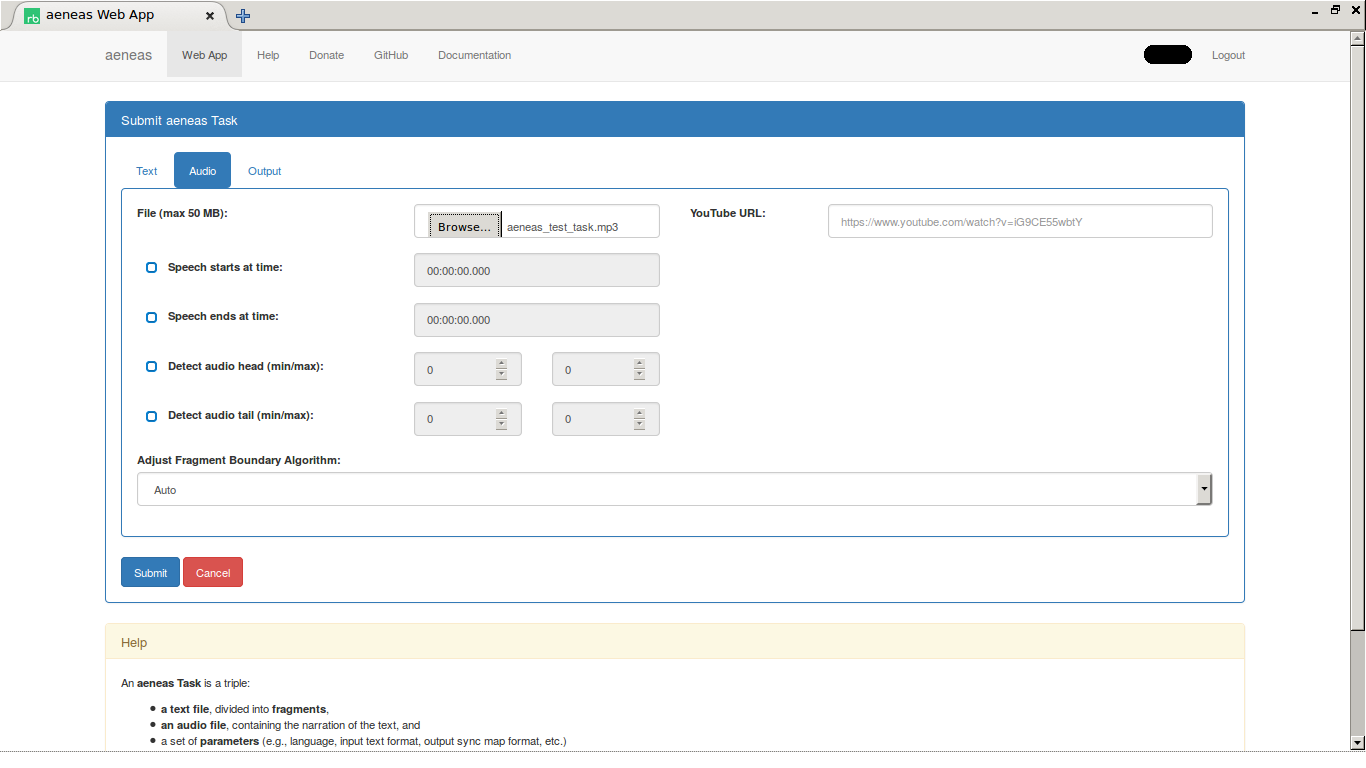The image size is (1366, 768).
Task: Click the blacked-out username in navbar
Action: coord(1168,55)
